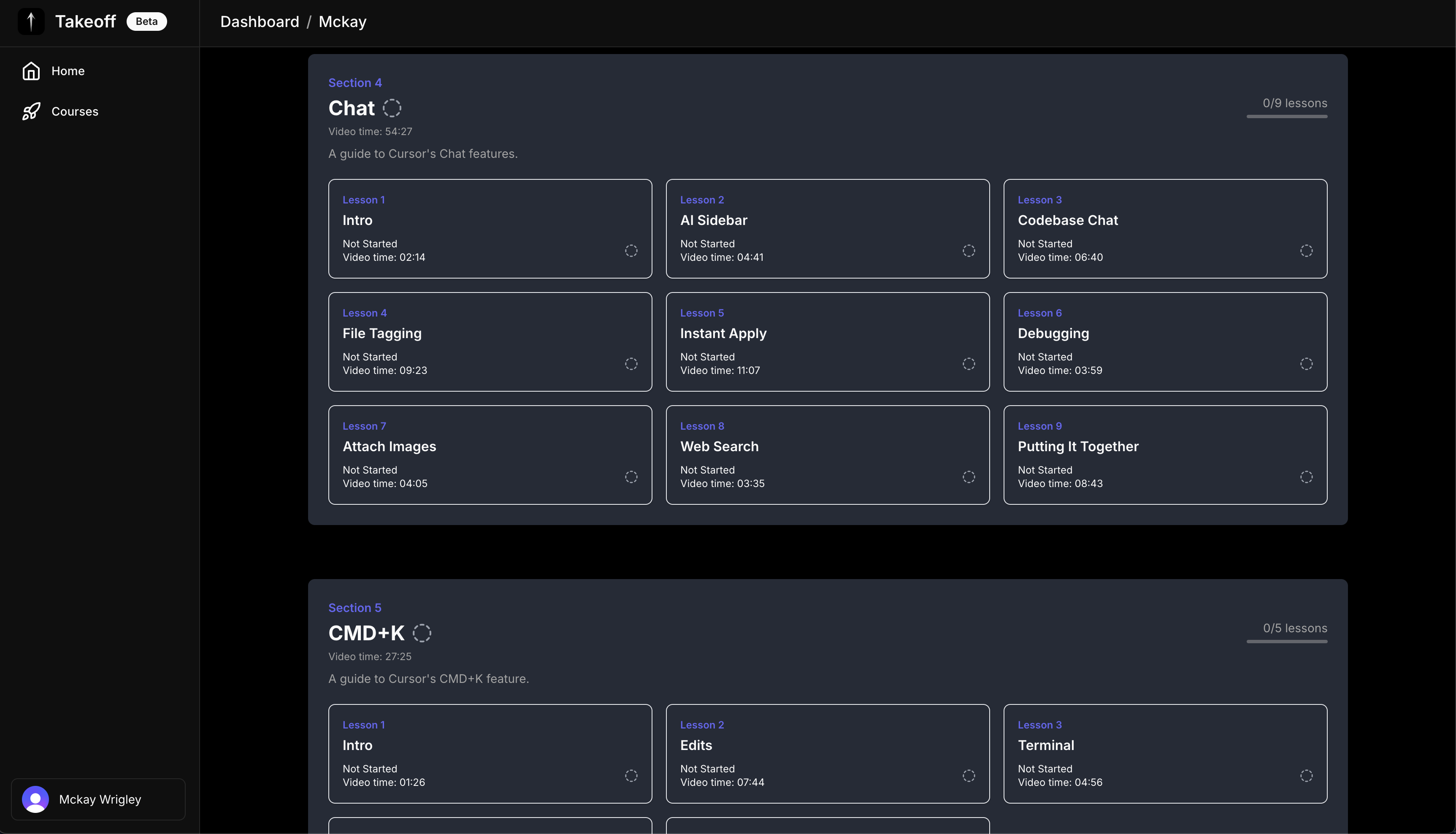Open the Putting It Together lesson card

pyautogui.click(x=1165, y=455)
